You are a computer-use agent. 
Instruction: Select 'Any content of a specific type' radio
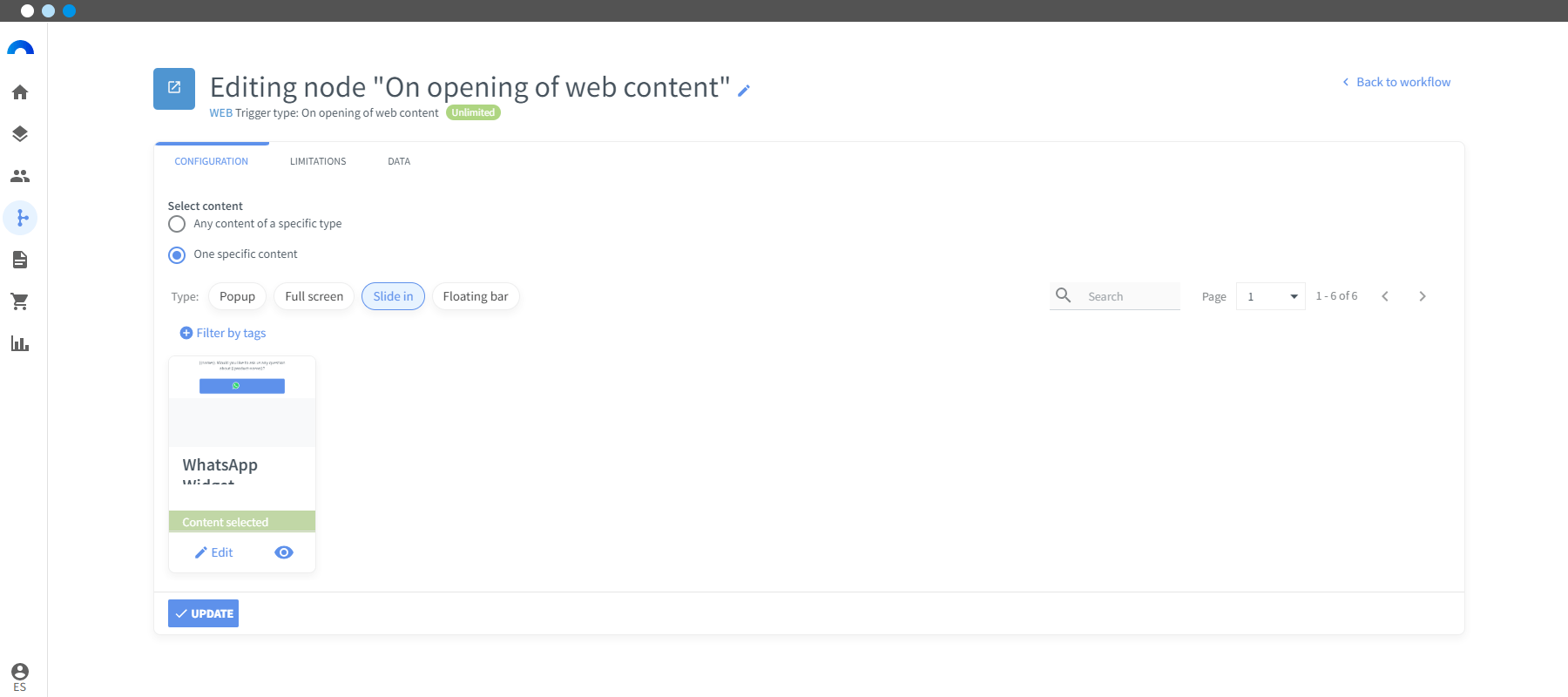pyautogui.click(x=177, y=224)
